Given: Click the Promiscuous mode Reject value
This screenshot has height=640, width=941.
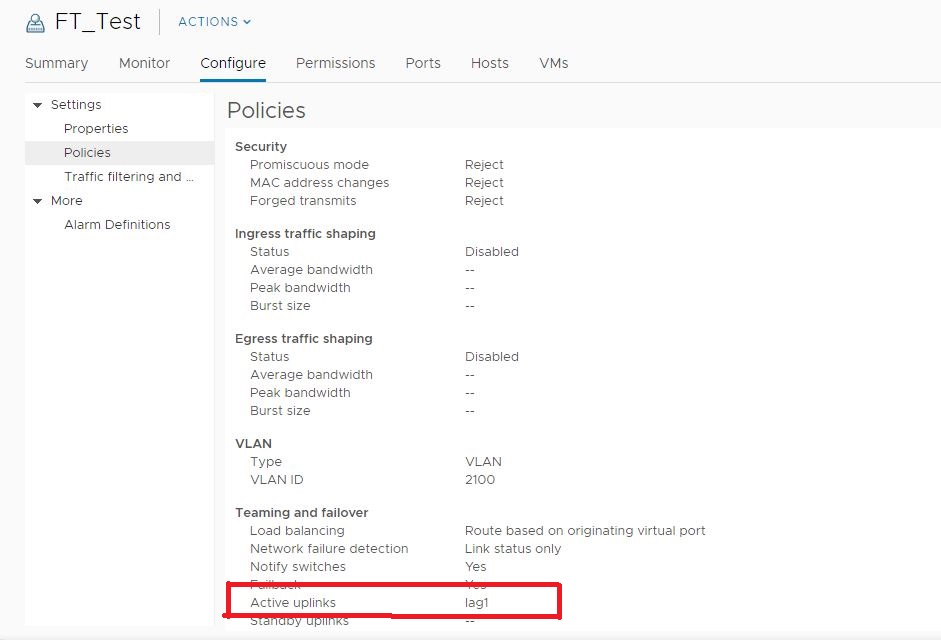Looking at the screenshot, I should click(484, 164).
